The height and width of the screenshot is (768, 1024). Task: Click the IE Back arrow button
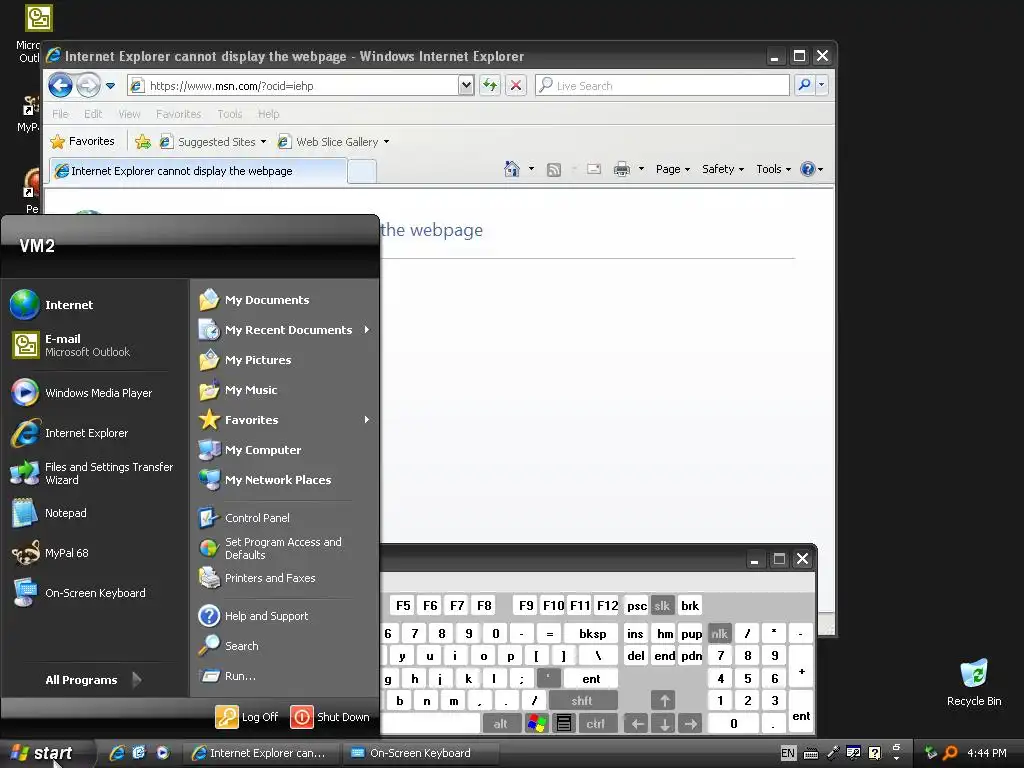point(60,86)
